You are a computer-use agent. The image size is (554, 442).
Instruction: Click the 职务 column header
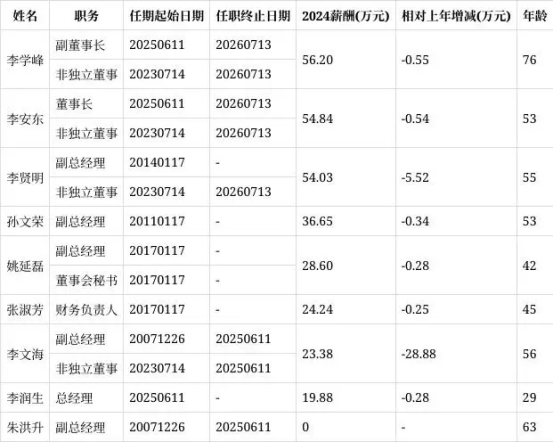pos(86,16)
